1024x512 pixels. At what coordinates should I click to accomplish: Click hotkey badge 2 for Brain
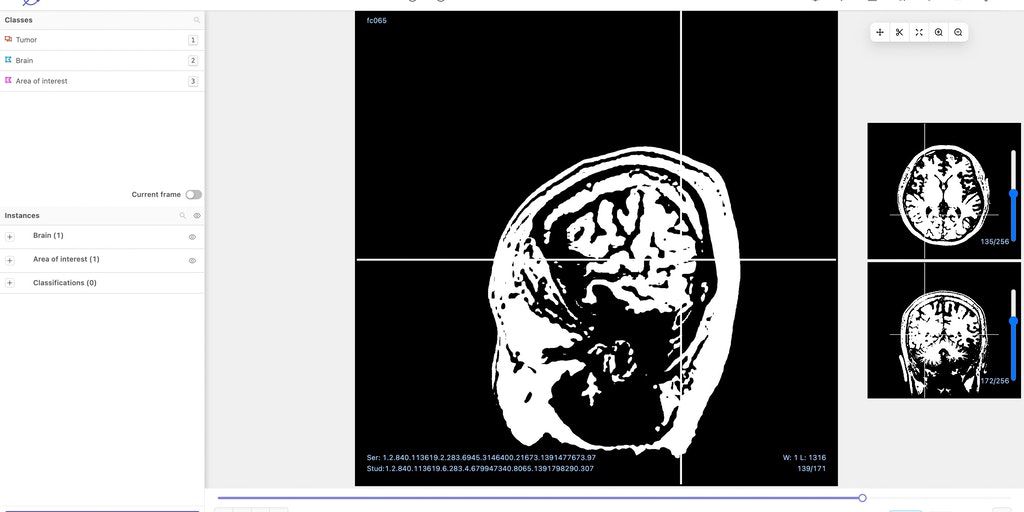[x=193, y=61]
